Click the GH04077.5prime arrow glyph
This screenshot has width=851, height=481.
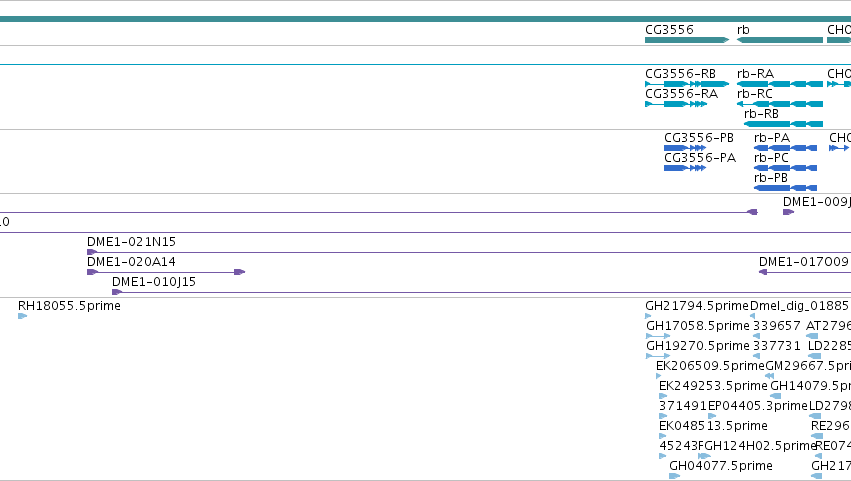coord(674,476)
